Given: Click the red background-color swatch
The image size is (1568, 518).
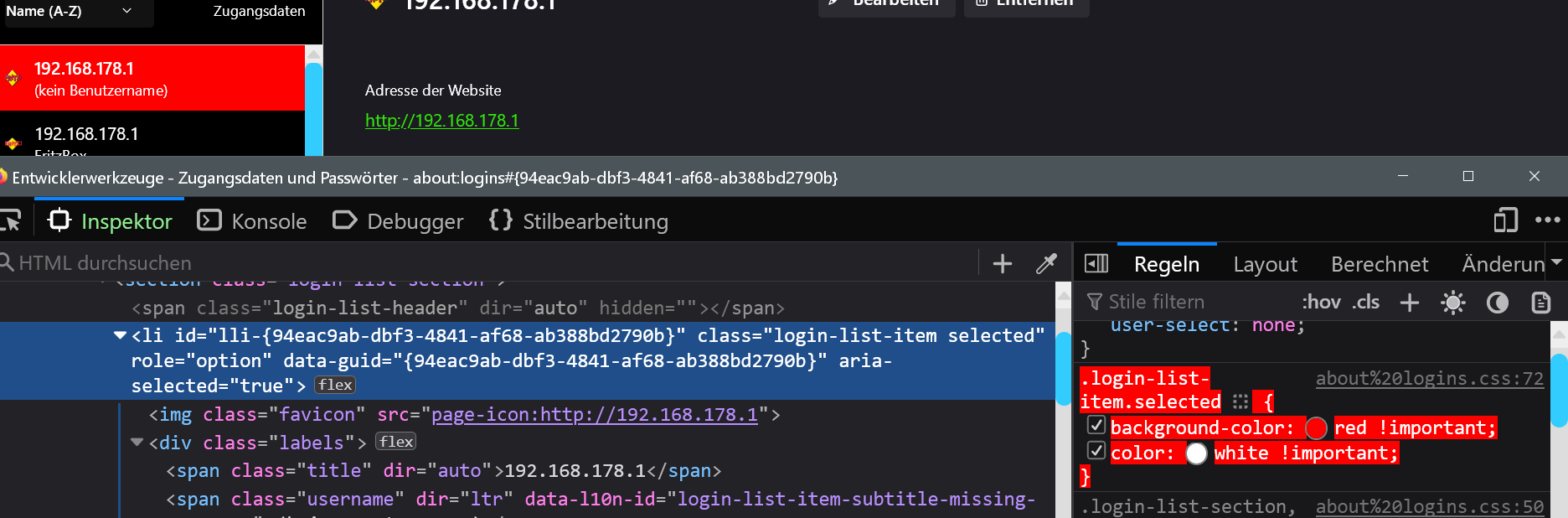Looking at the screenshot, I should click(x=1316, y=428).
